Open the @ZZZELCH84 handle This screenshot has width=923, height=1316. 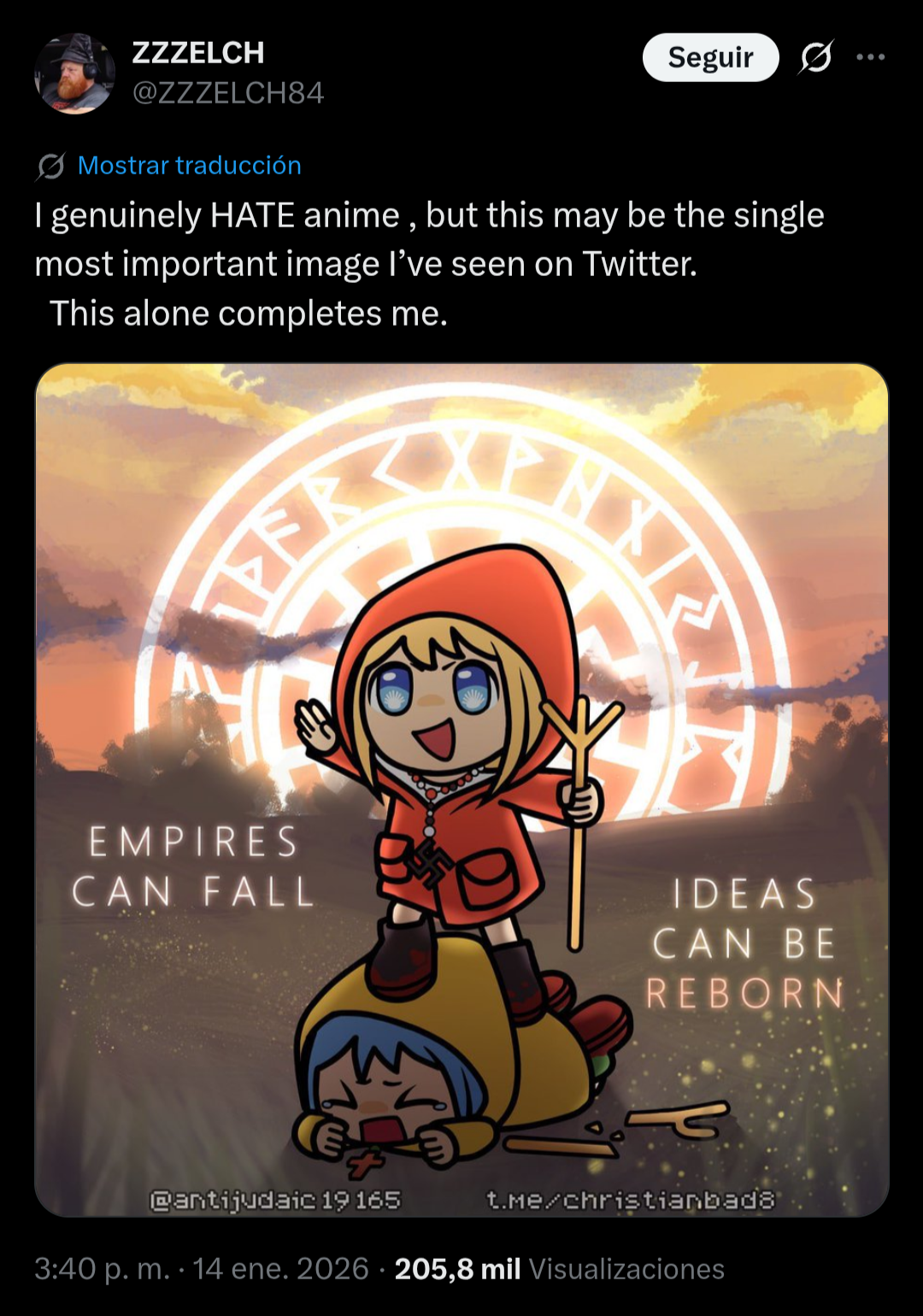[228, 92]
